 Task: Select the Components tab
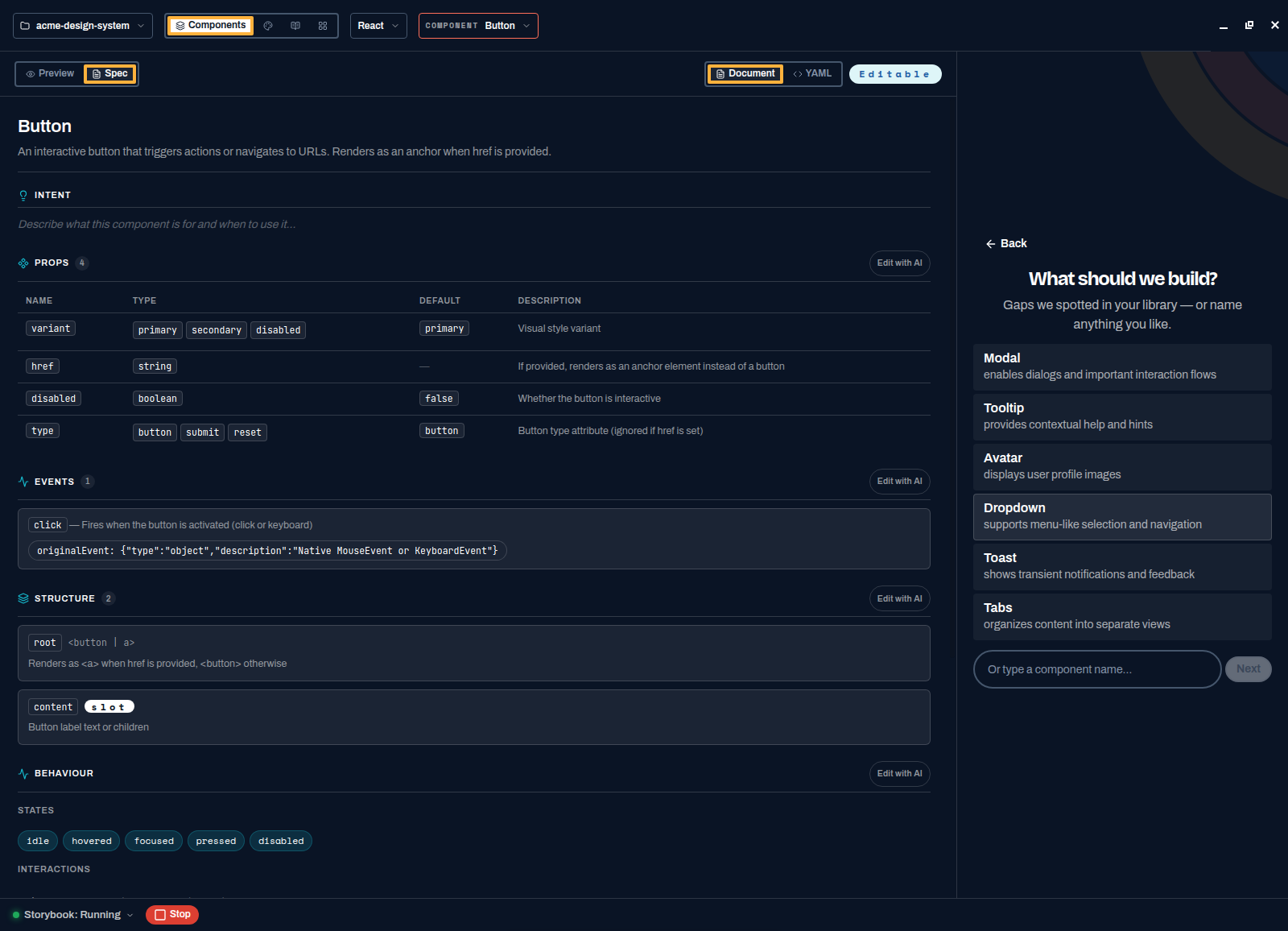tap(211, 26)
